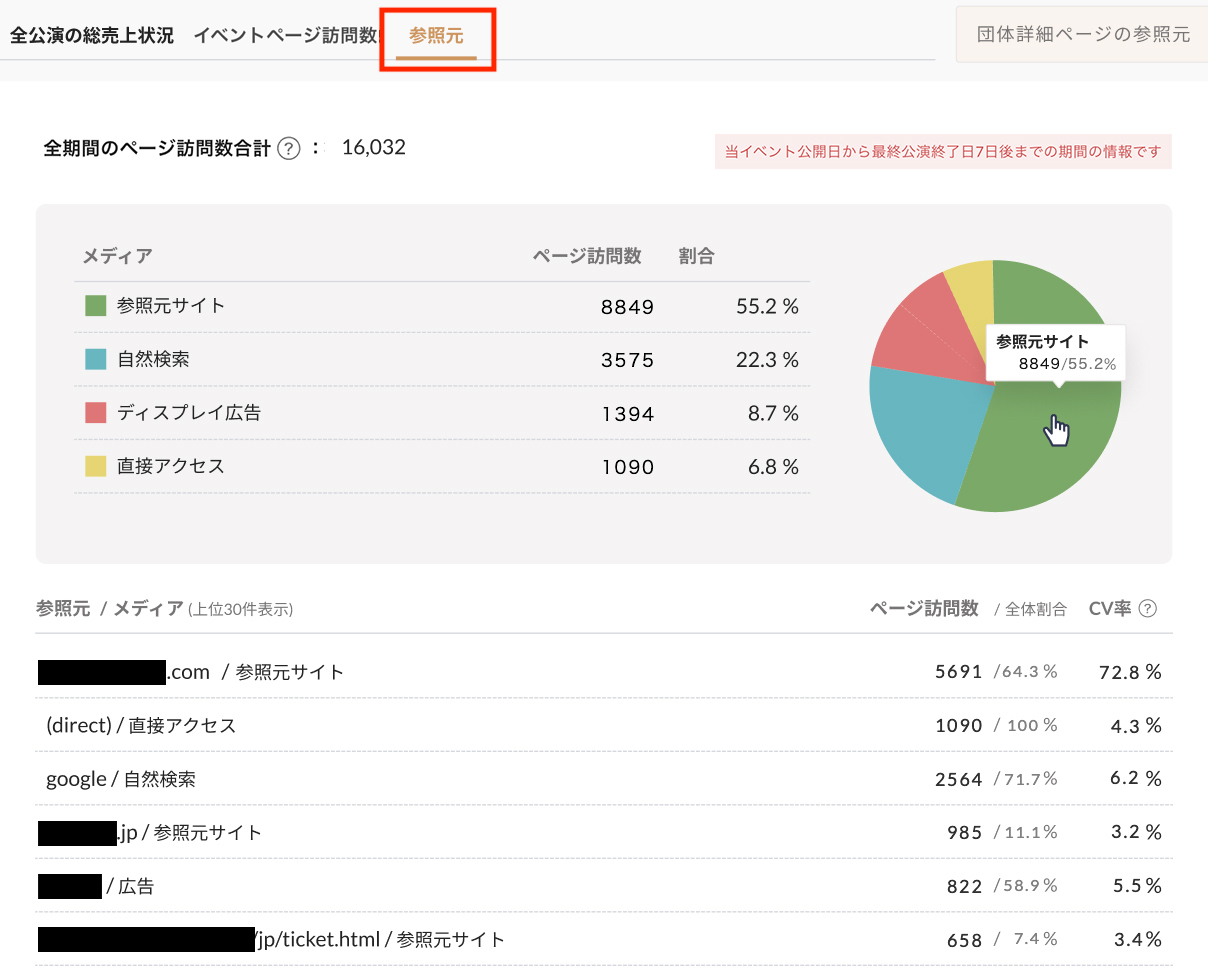The width and height of the screenshot is (1208, 968).
Task: Click the red ディスプレイ広告 legend swatch
Action: (96, 412)
